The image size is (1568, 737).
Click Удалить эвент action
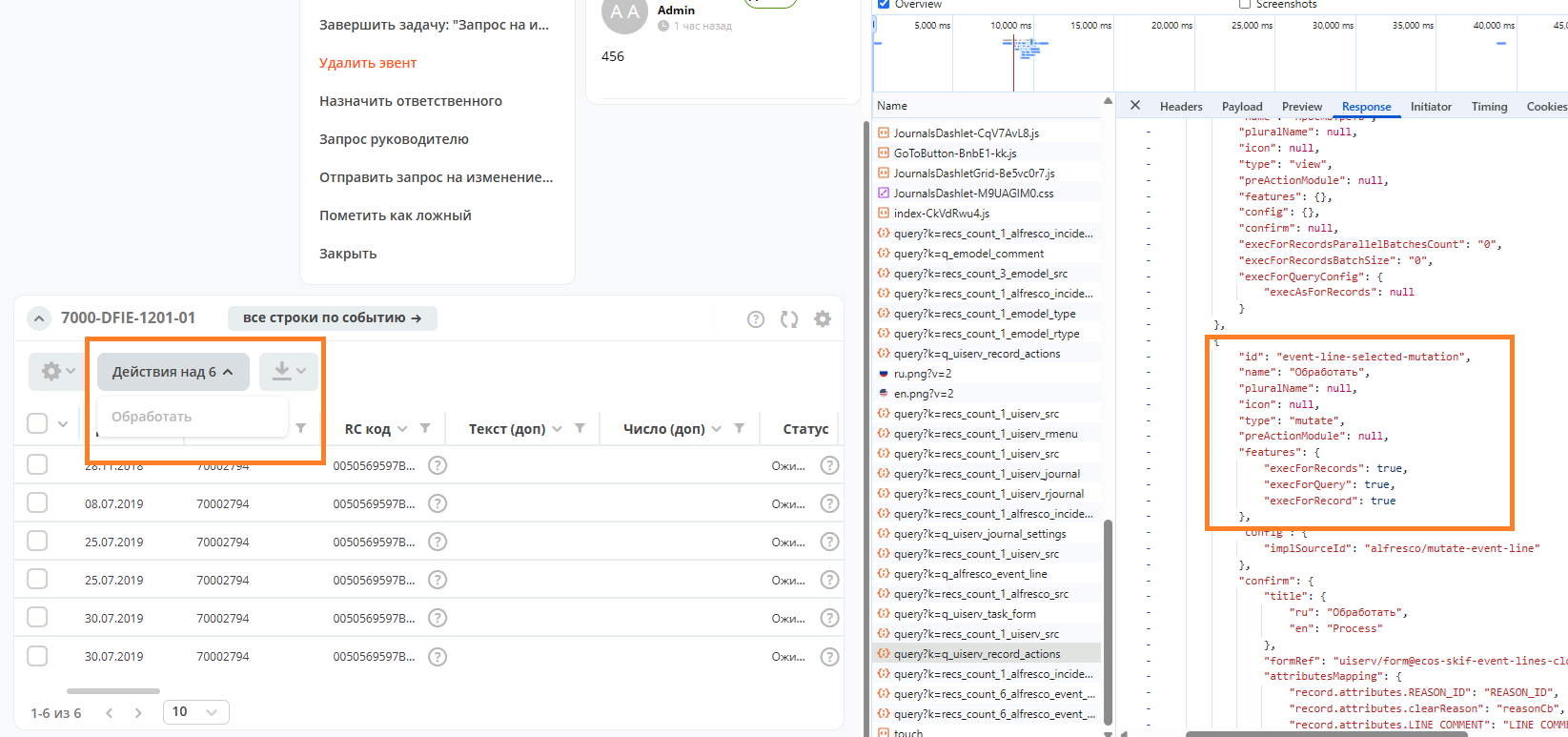pos(368,63)
